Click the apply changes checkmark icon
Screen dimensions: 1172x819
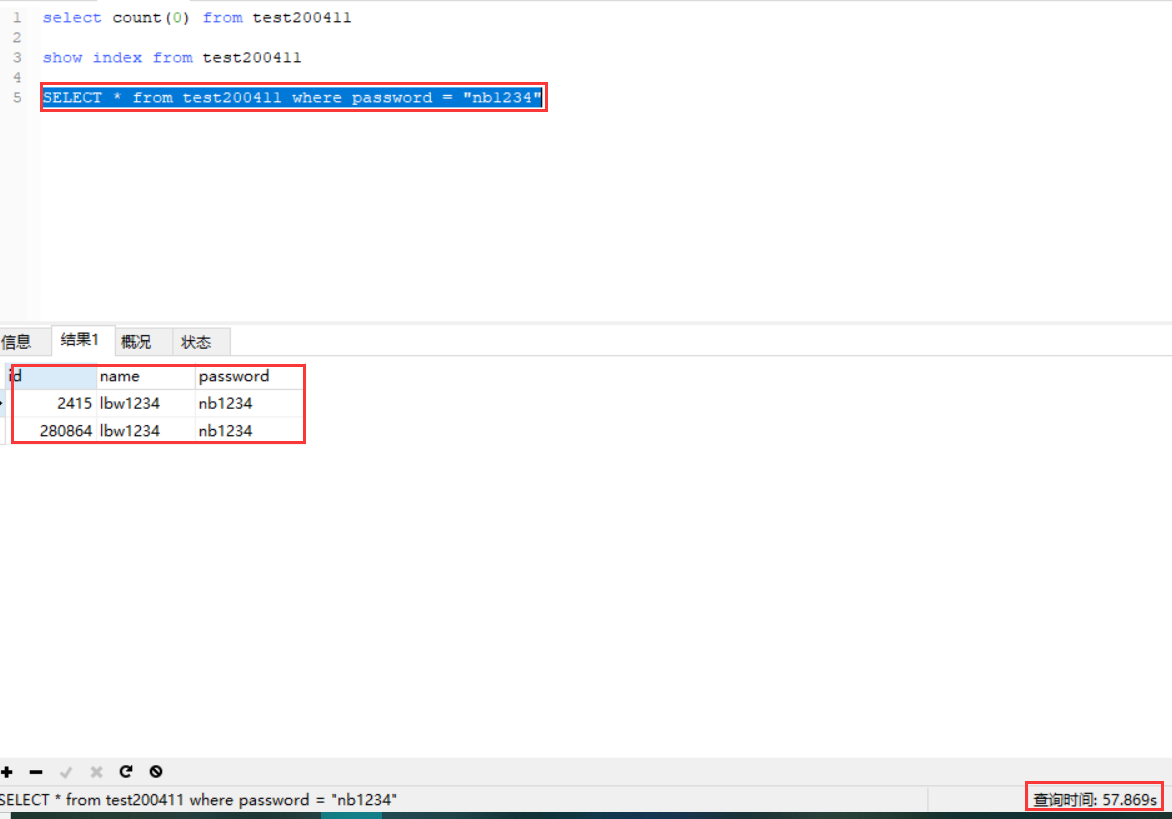tap(66, 771)
